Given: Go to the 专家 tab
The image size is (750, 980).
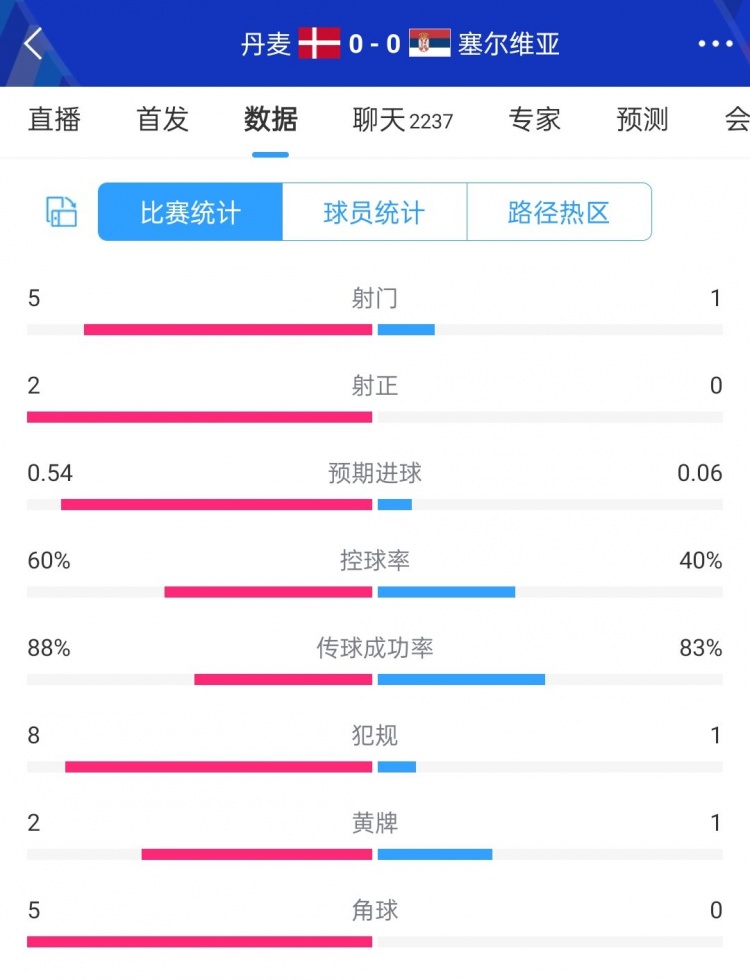Looking at the screenshot, I should point(534,119).
